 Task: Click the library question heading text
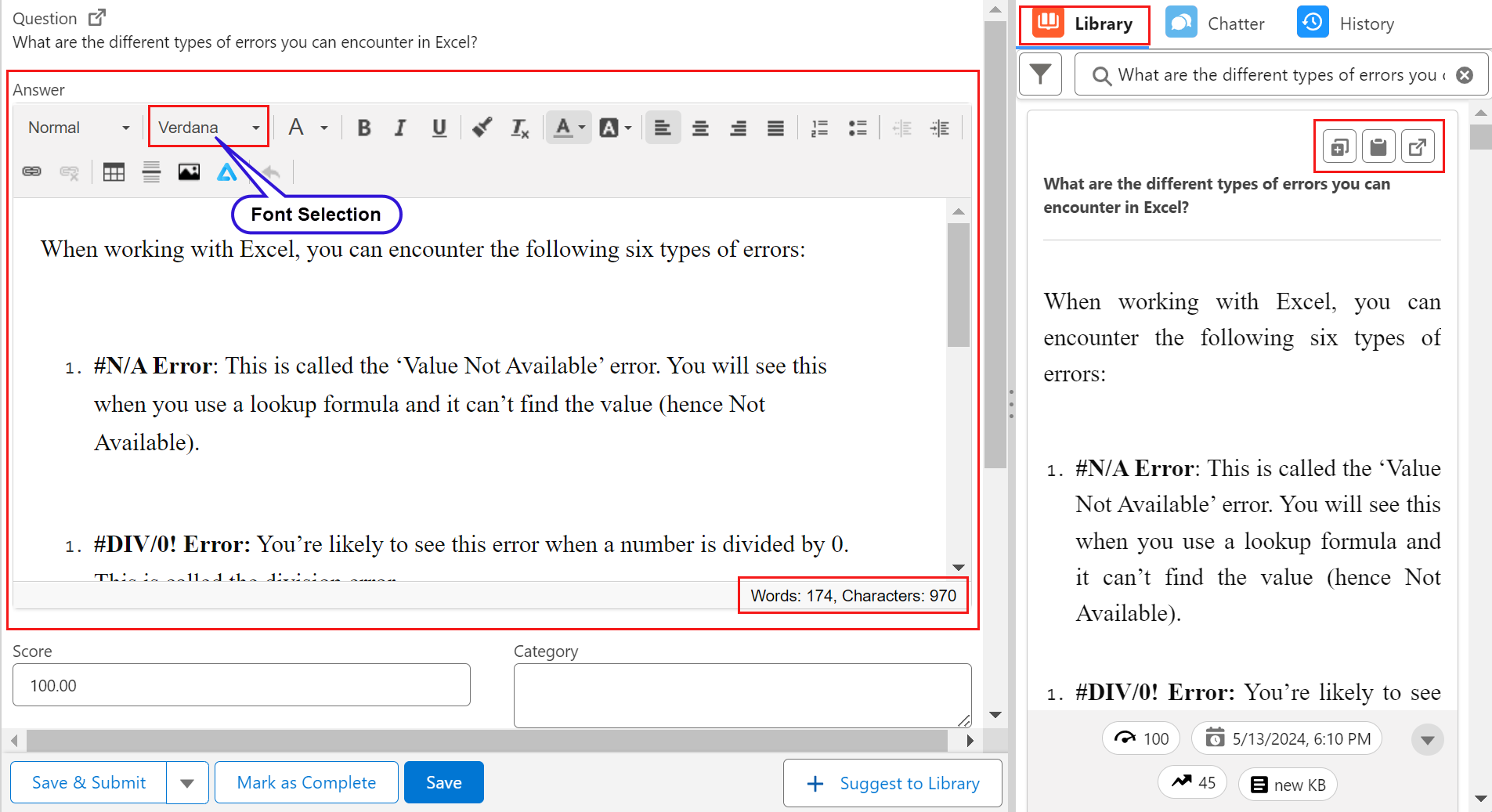point(1216,196)
